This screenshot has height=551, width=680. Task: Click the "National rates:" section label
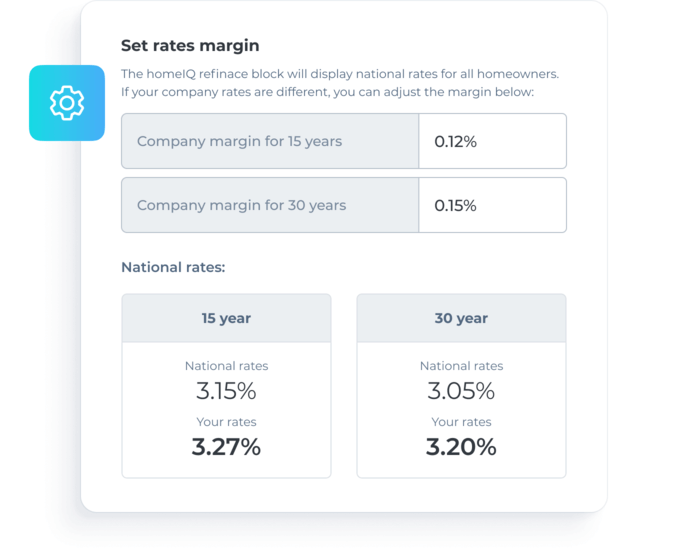pos(173,267)
